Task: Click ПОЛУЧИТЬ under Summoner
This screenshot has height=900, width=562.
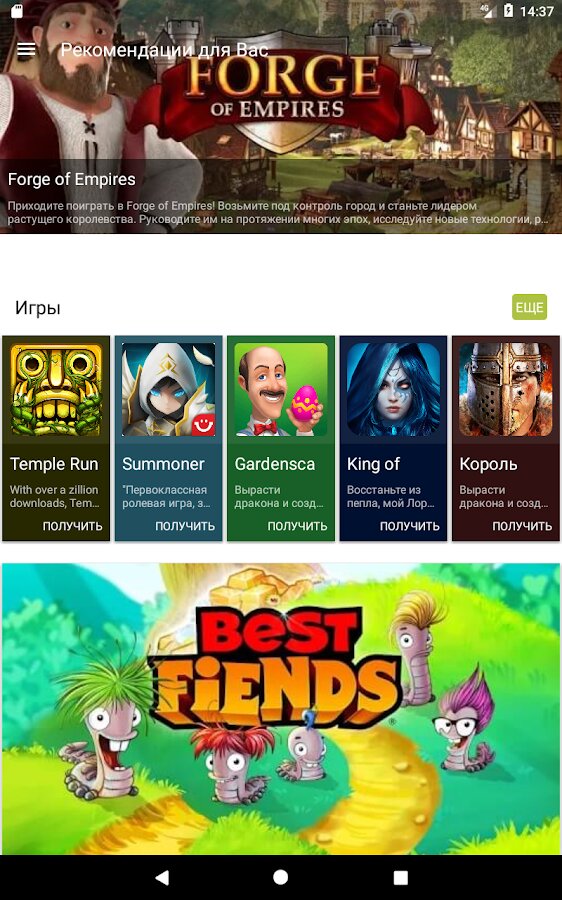Action: 185,526
